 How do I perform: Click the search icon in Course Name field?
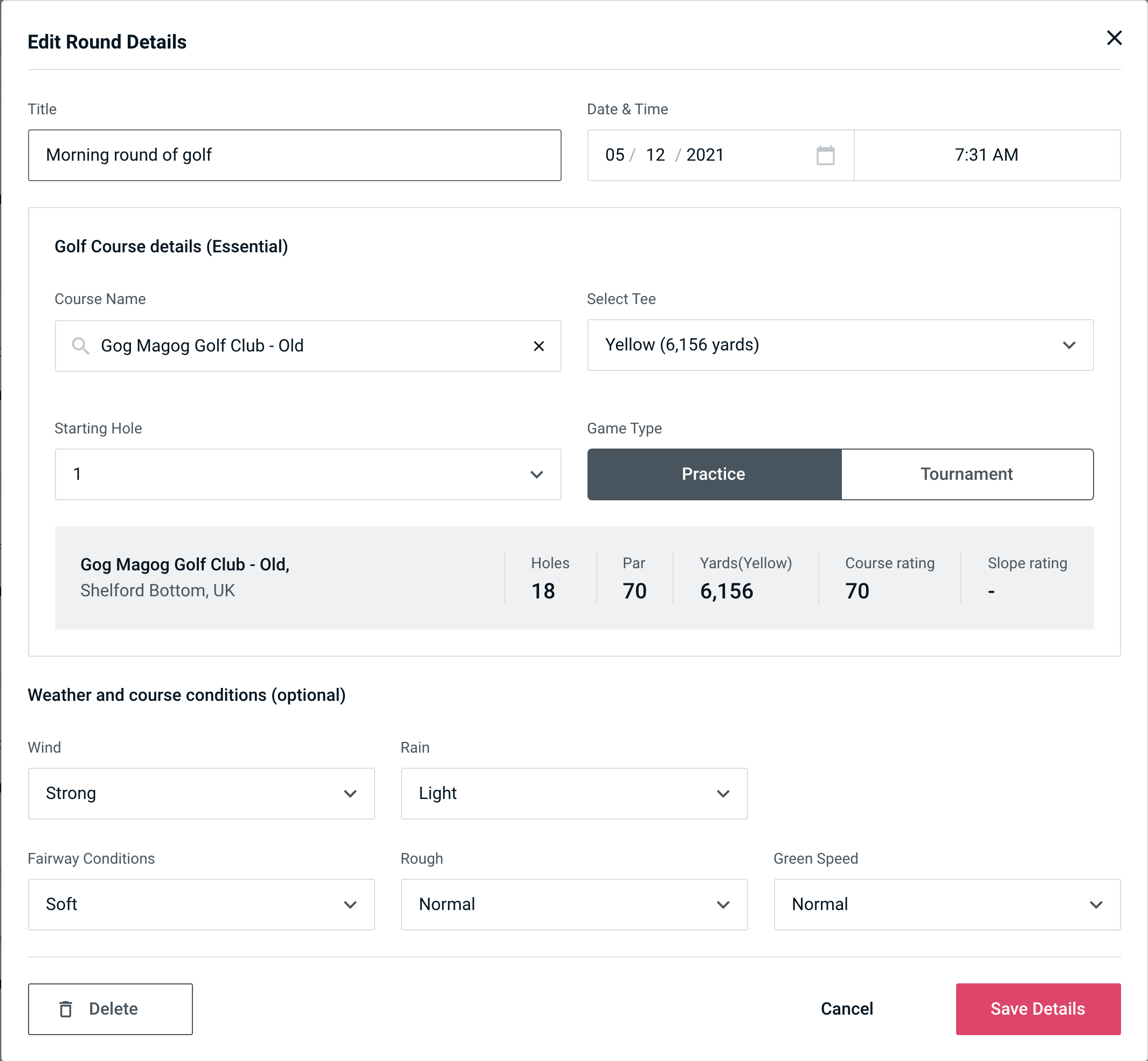click(x=79, y=344)
